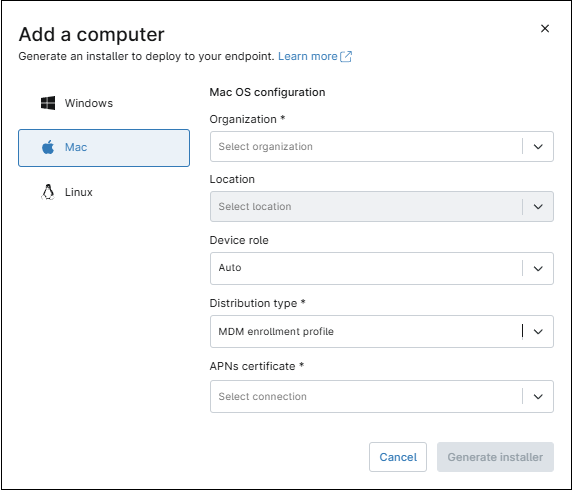Click the Mac OS configuration heading

267,92
